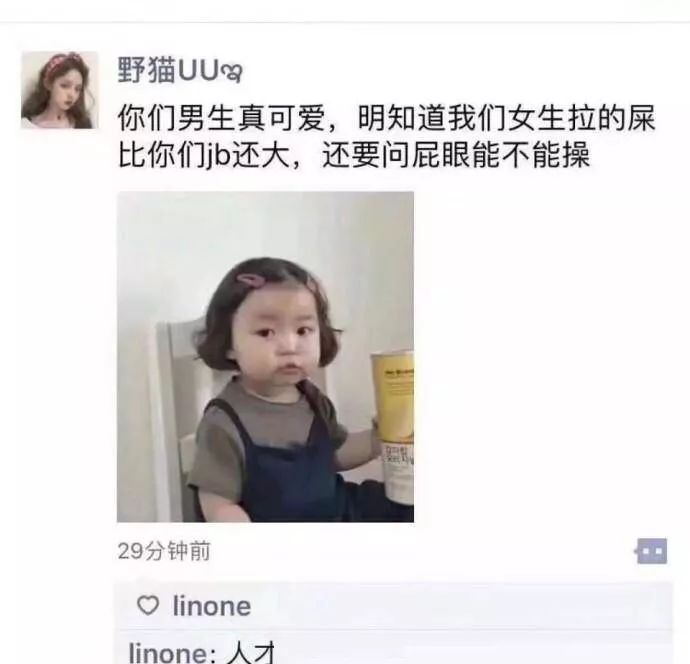The image size is (690, 664).
Task: Select the post line starting 你们男生真可爱
Action: [387, 118]
